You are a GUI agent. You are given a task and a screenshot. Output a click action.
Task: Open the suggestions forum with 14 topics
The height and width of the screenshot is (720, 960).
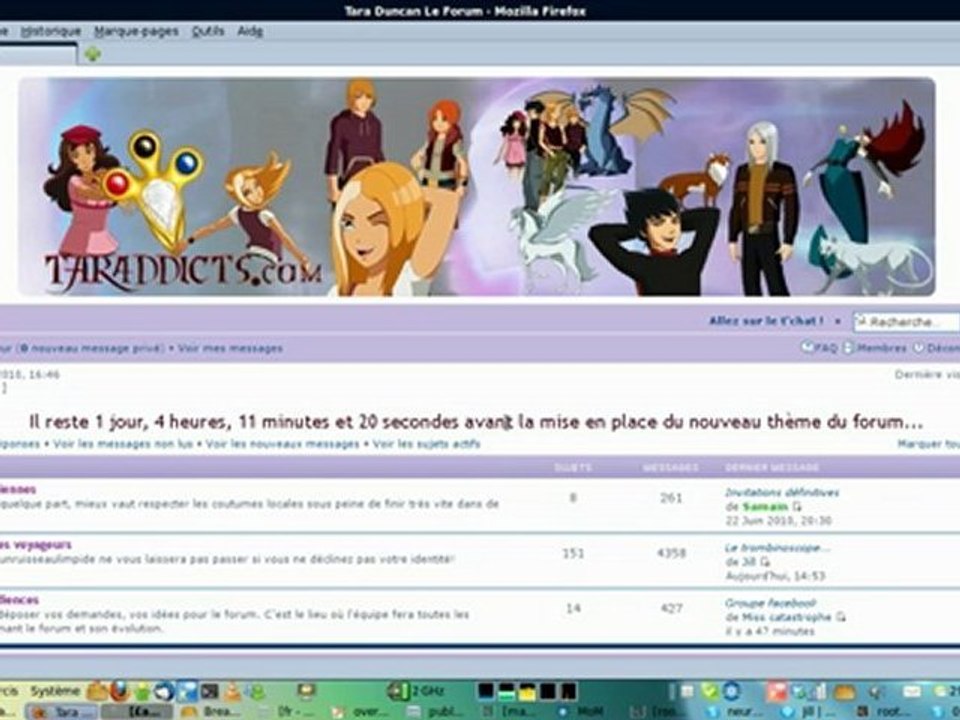click(x=20, y=599)
